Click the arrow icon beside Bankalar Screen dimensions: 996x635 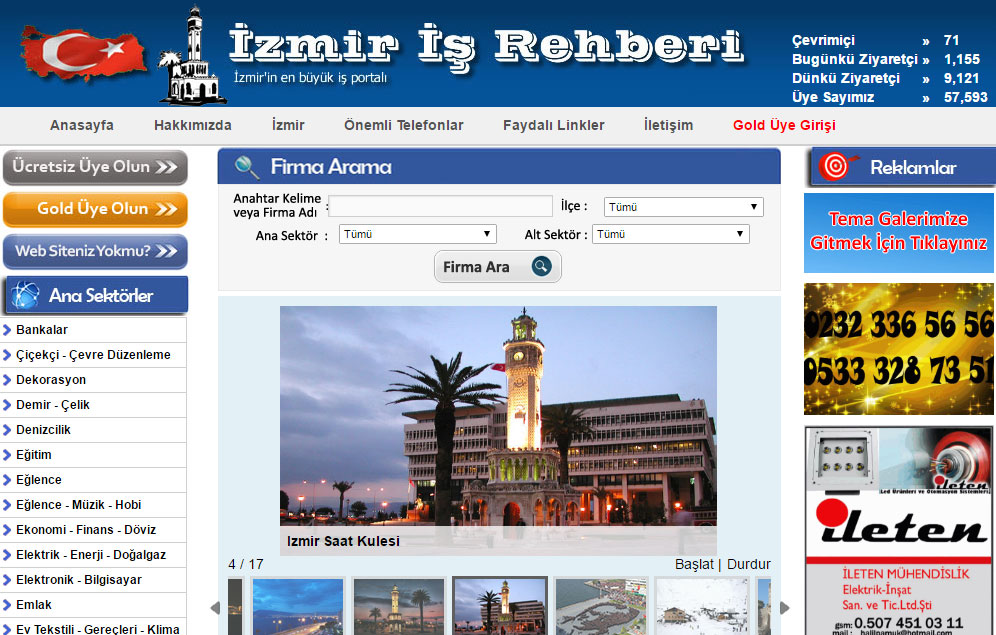click(x=7, y=330)
